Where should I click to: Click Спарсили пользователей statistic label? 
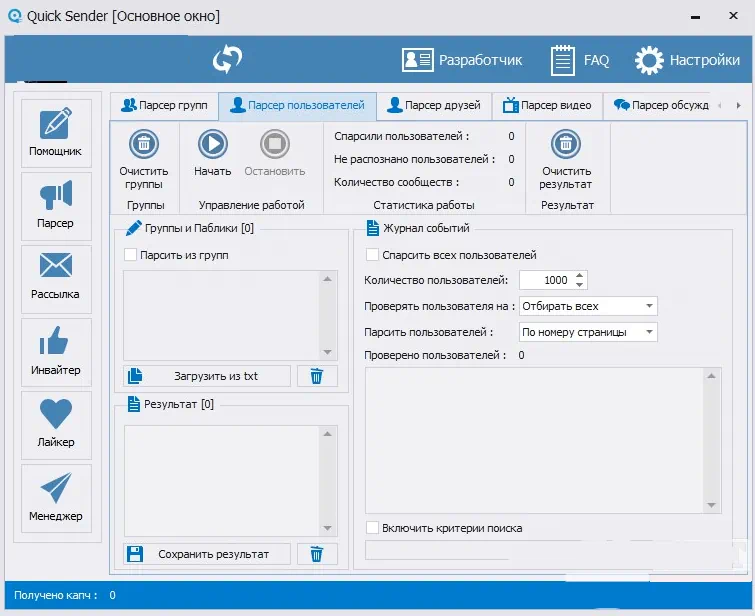click(x=402, y=136)
